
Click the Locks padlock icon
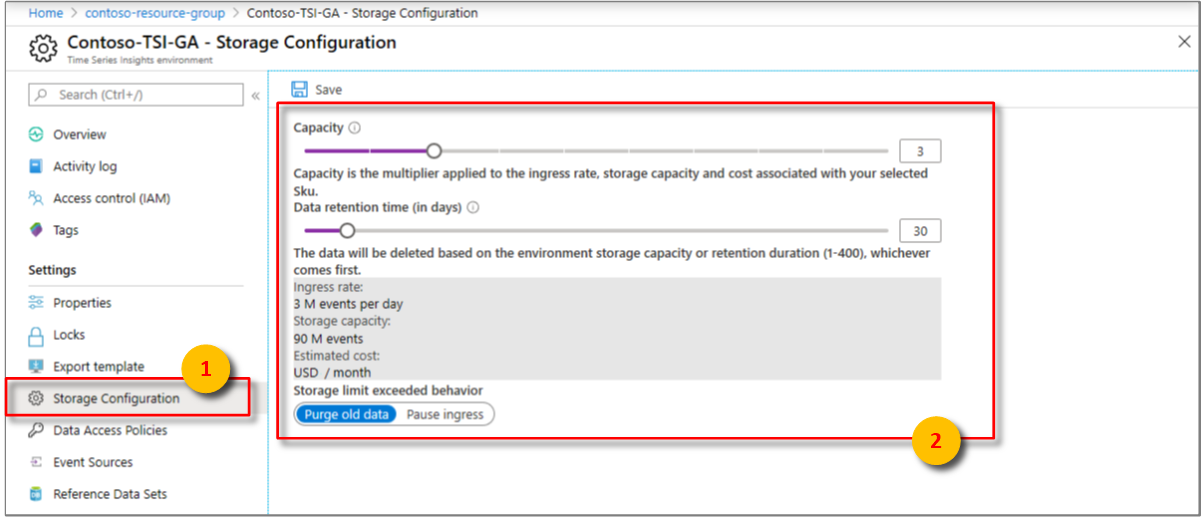coord(36,335)
